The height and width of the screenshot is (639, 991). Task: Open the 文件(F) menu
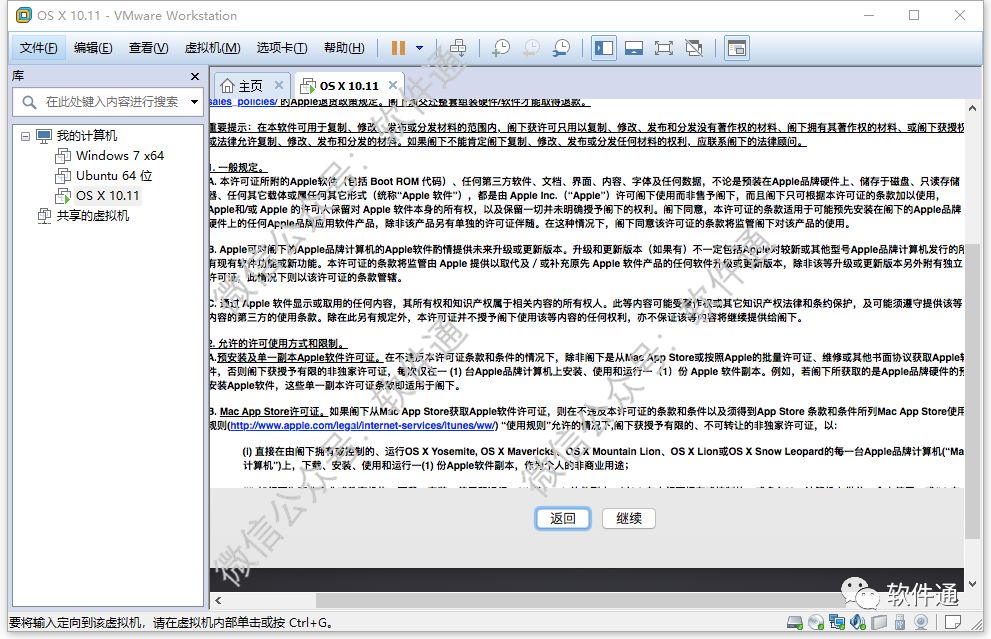pos(39,48)
